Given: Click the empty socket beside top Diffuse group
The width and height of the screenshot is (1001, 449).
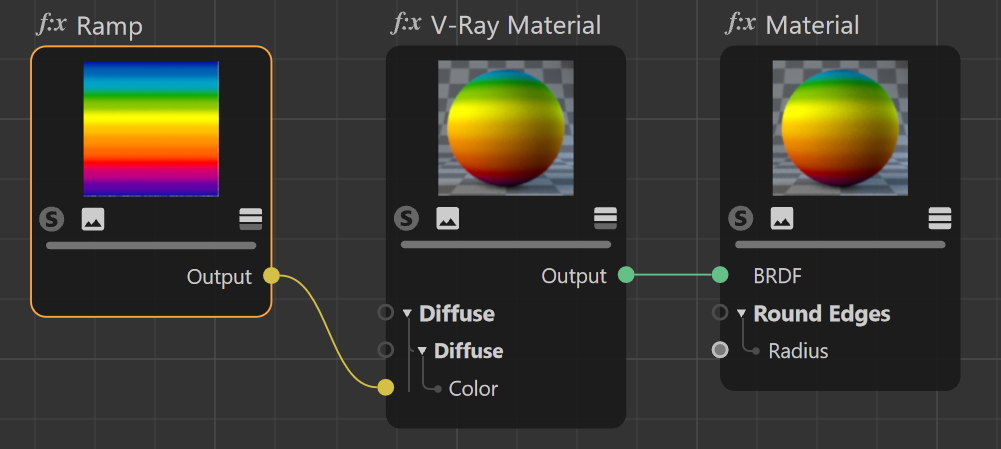Looking at the screenshot, I should pos(386,312).
